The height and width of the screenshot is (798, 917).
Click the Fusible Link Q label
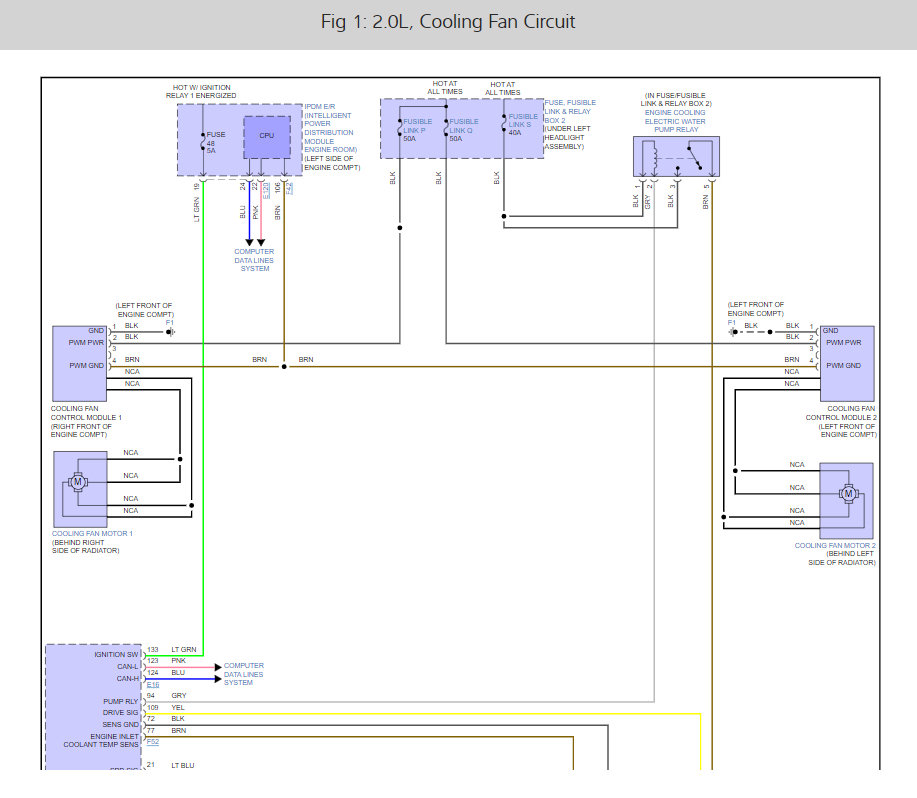coord(464,126)
